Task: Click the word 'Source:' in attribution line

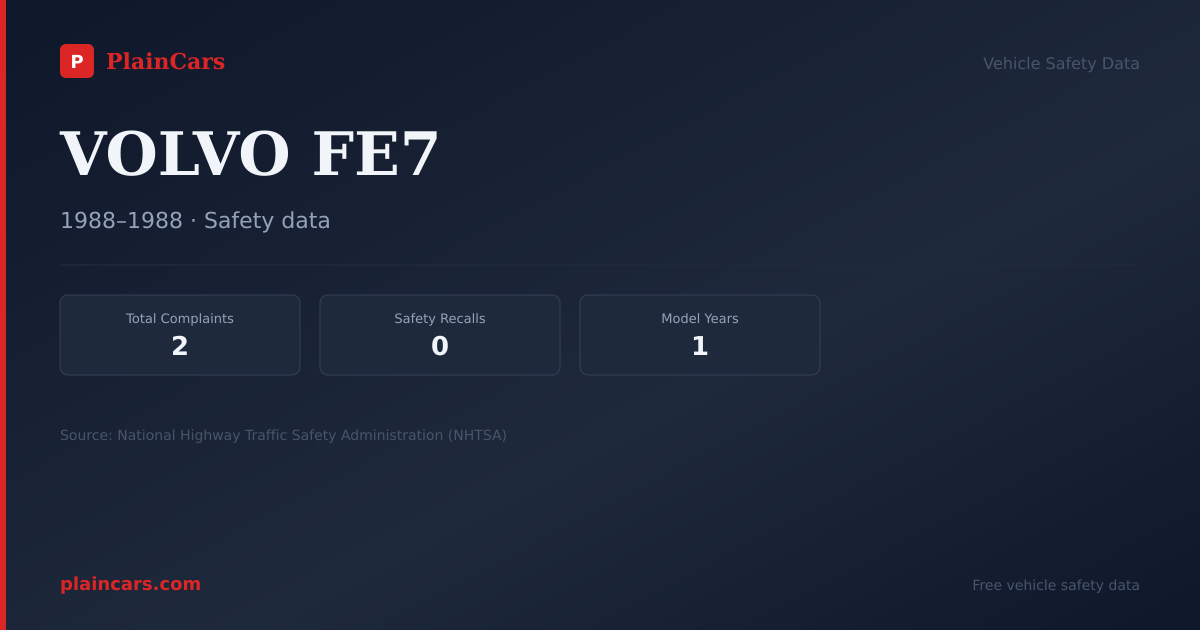Action: (x=86, y=435)
